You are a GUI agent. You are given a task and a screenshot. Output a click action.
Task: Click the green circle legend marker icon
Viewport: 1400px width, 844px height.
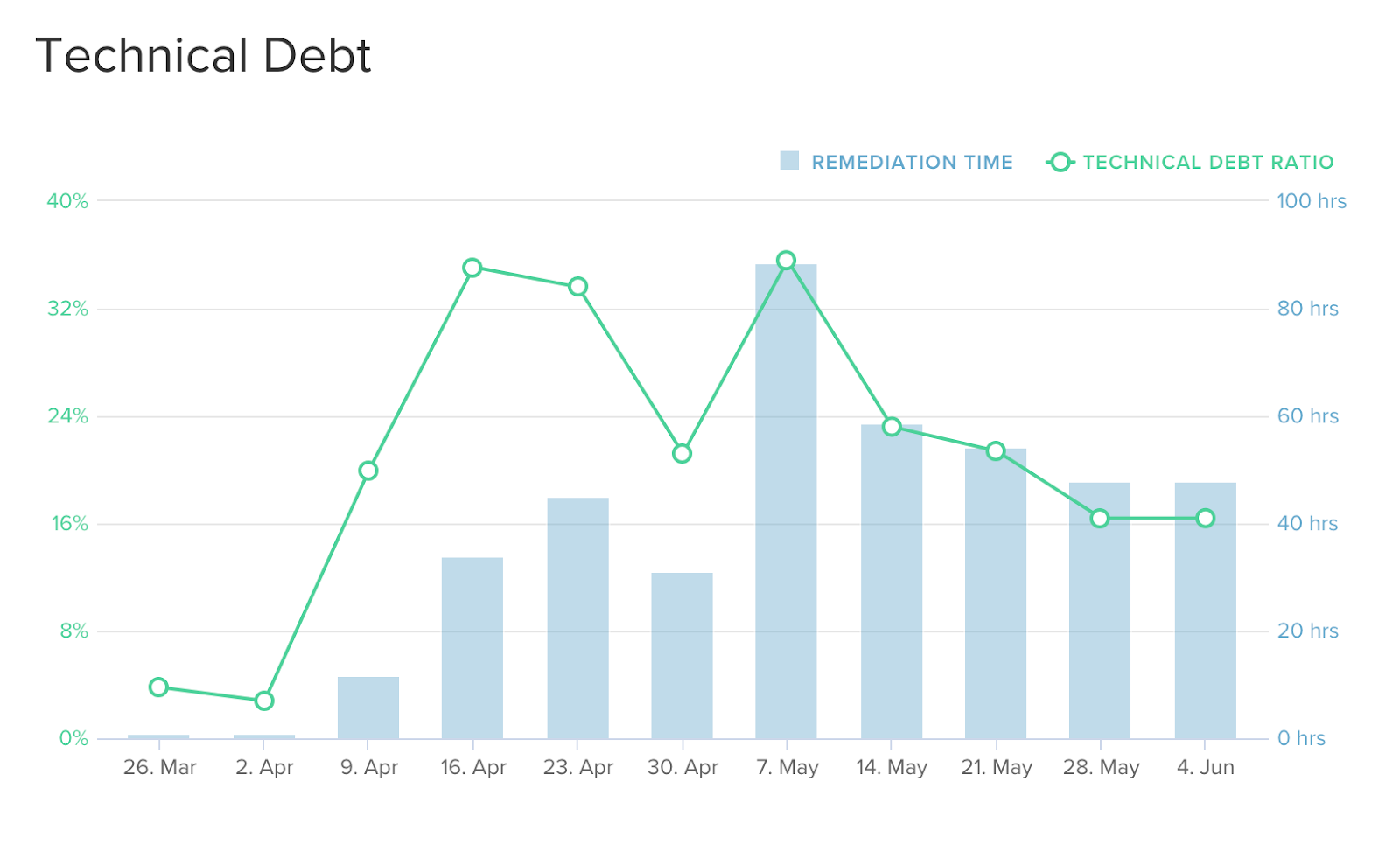1060,162
